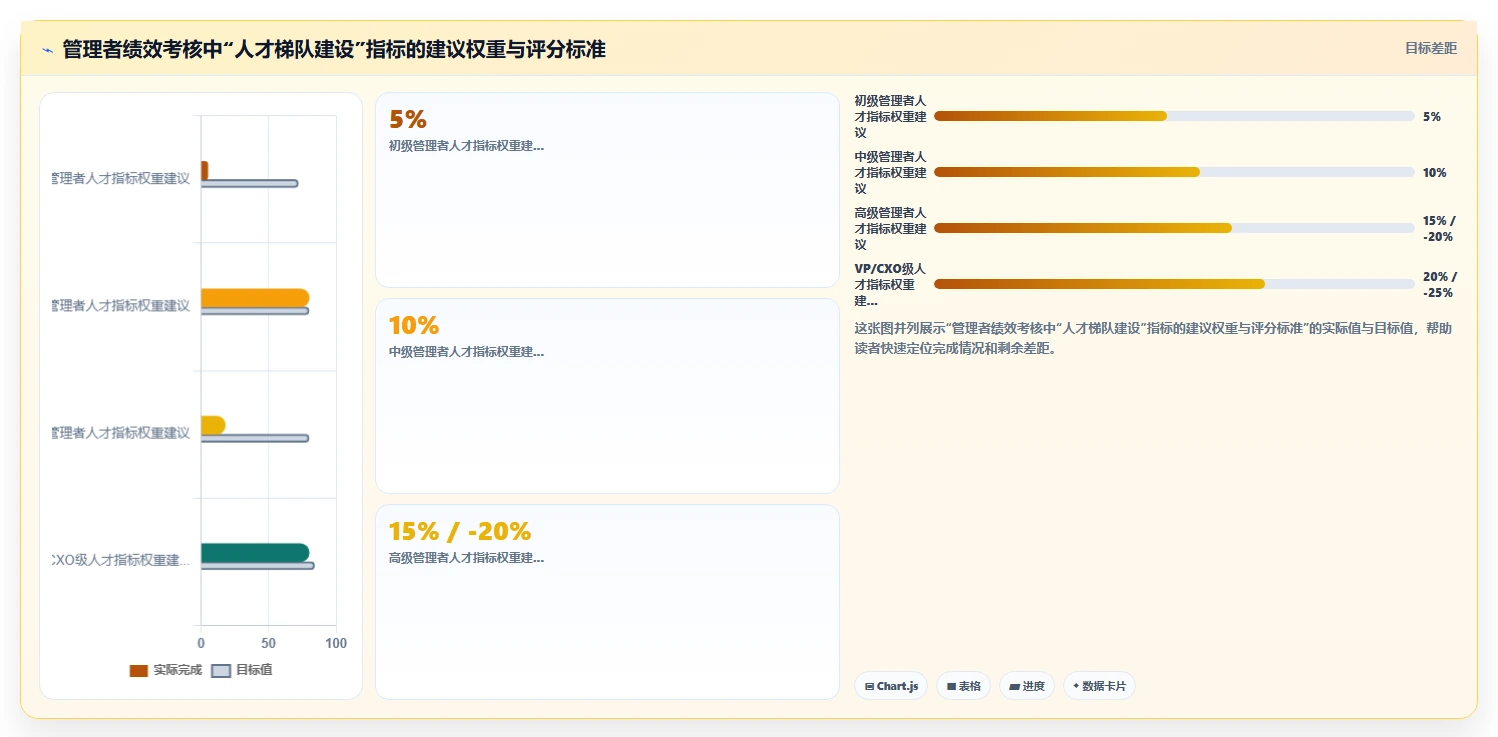
Task: Click the 初级管理者 progress bar
Action: pos(1174,116)
